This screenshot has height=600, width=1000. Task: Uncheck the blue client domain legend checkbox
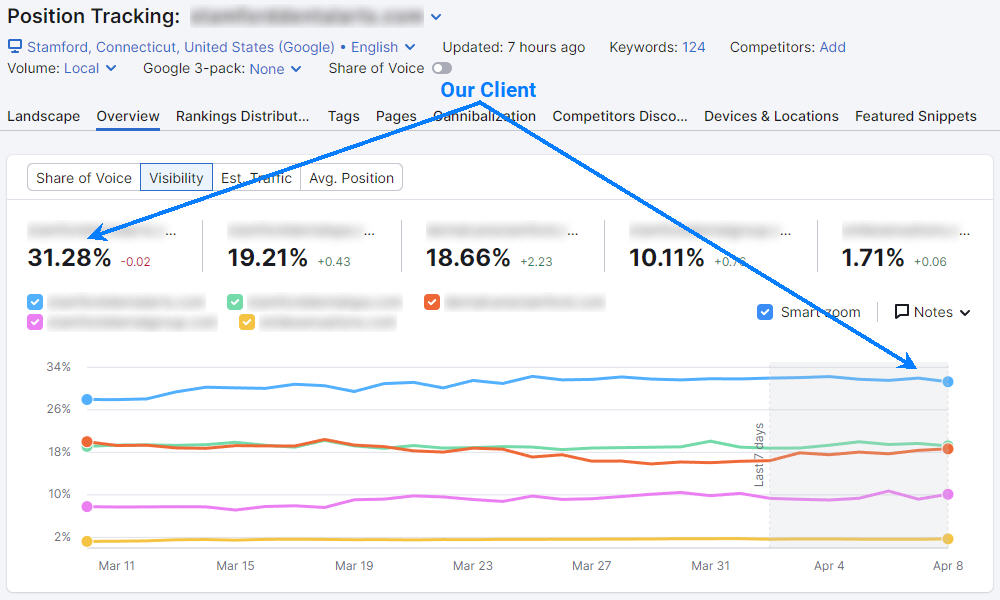coord(34,301)
